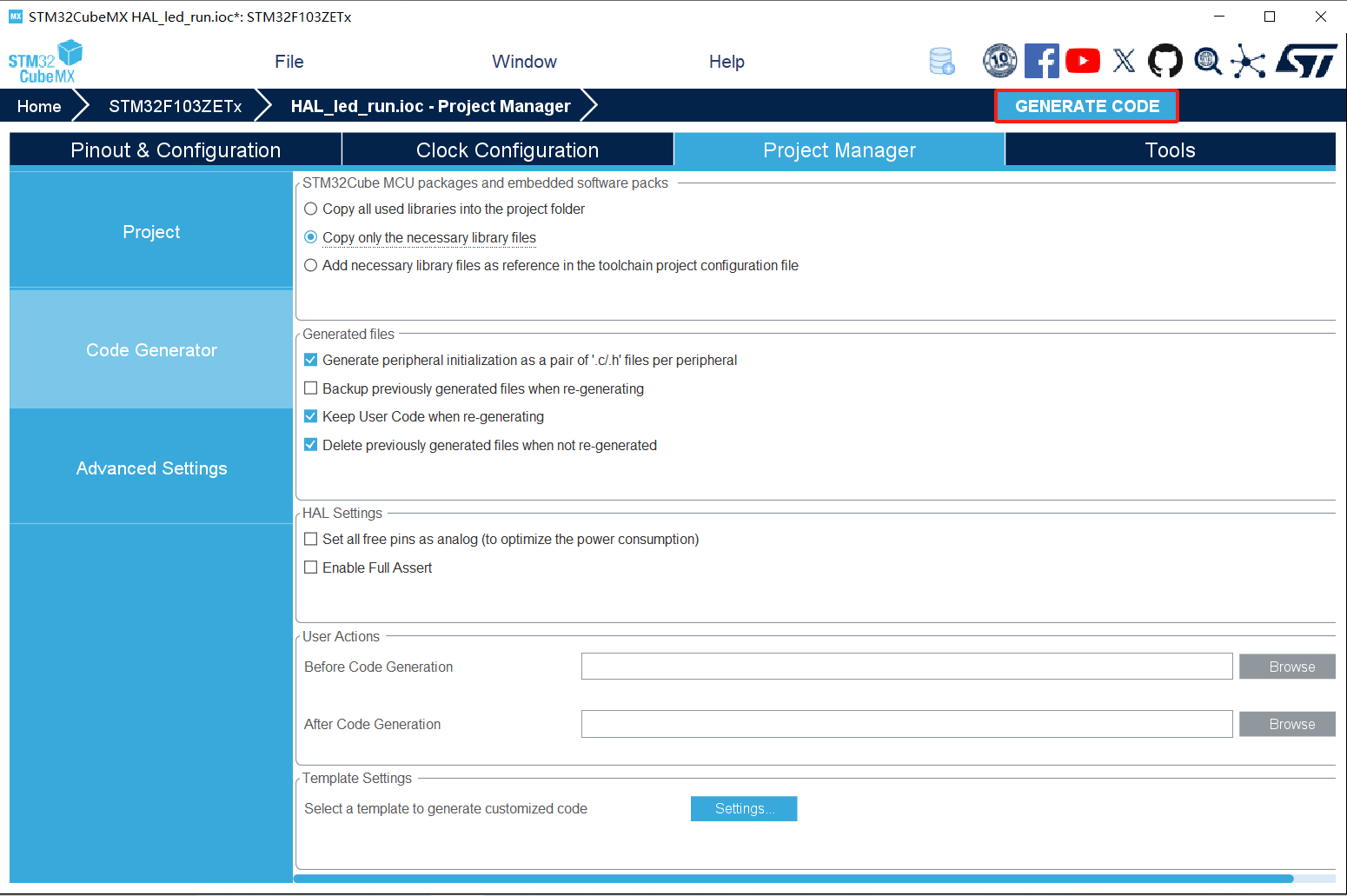Open the X (Twitter) icon link
Image resolution: width=1347 pixels, height=896 pixels.
pyautogui.click(x=1124, y=61)
